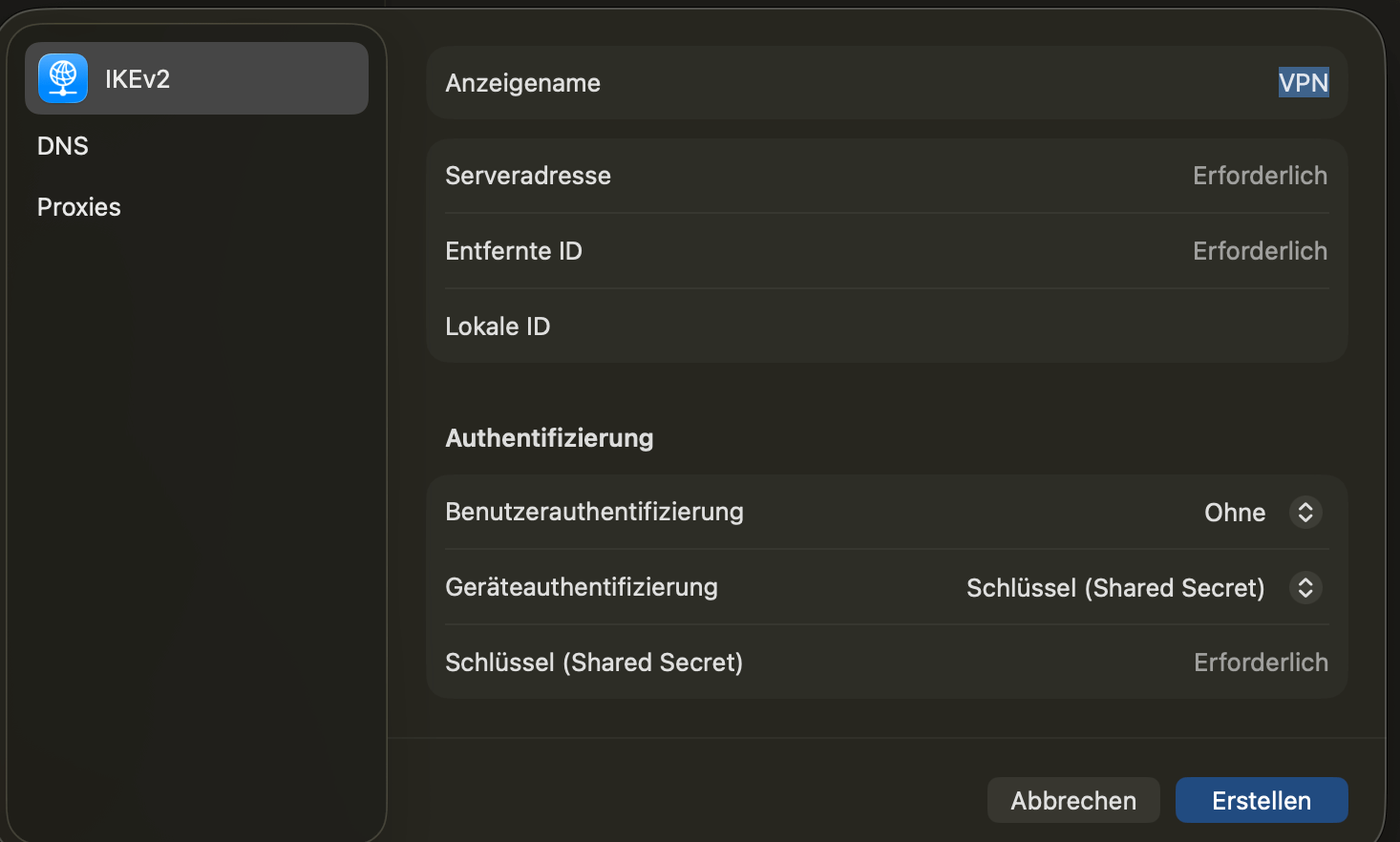
Task: Click the Entfernte ID label
Action: [x=513, y=251]
